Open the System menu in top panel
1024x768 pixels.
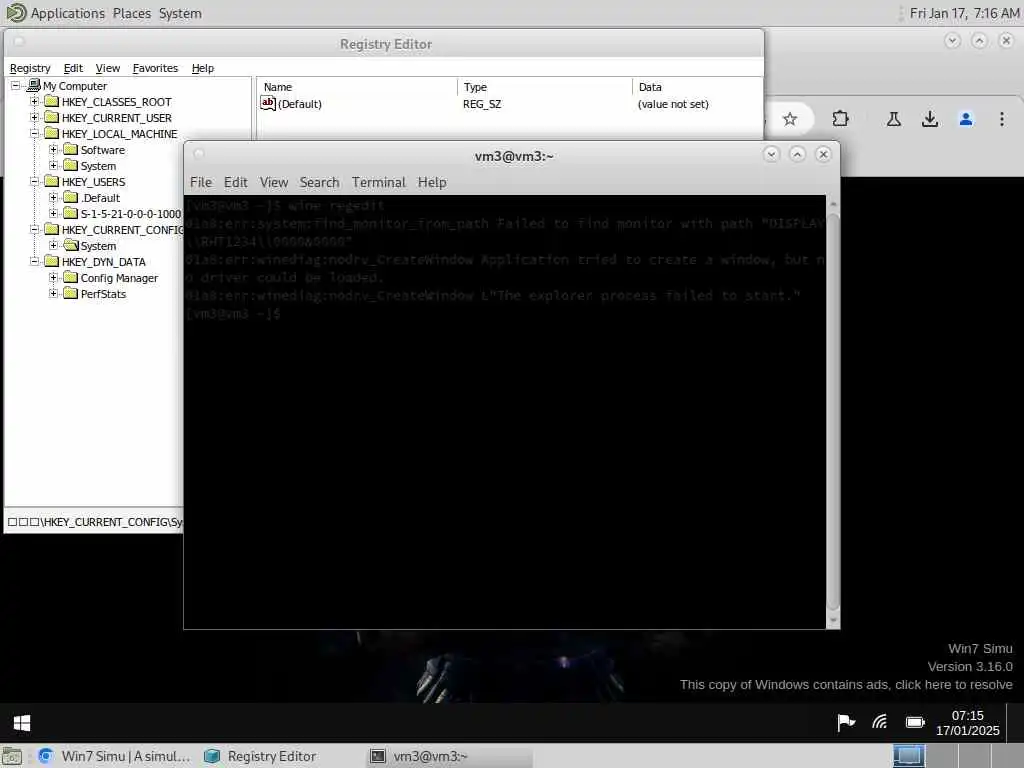(180, 13)
